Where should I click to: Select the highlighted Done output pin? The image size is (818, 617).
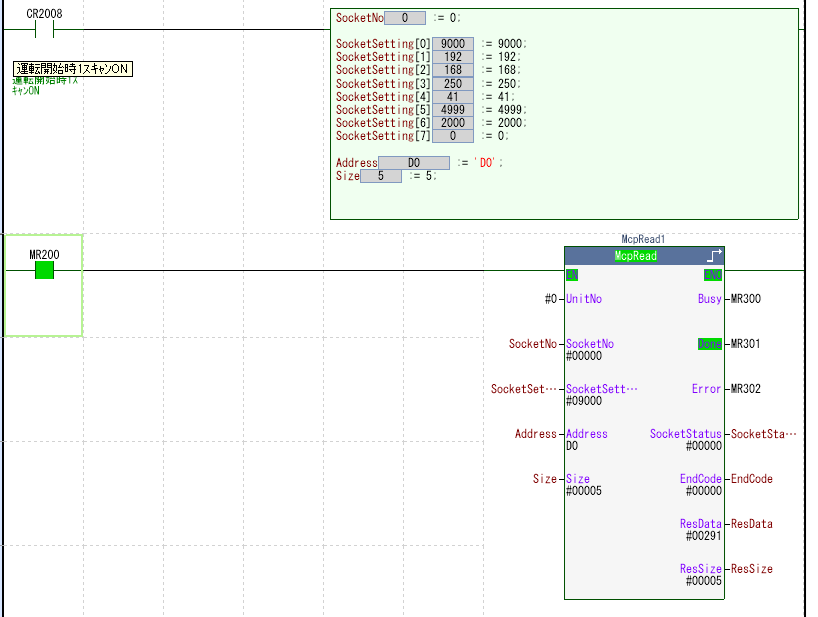click(x=709, y=344)
